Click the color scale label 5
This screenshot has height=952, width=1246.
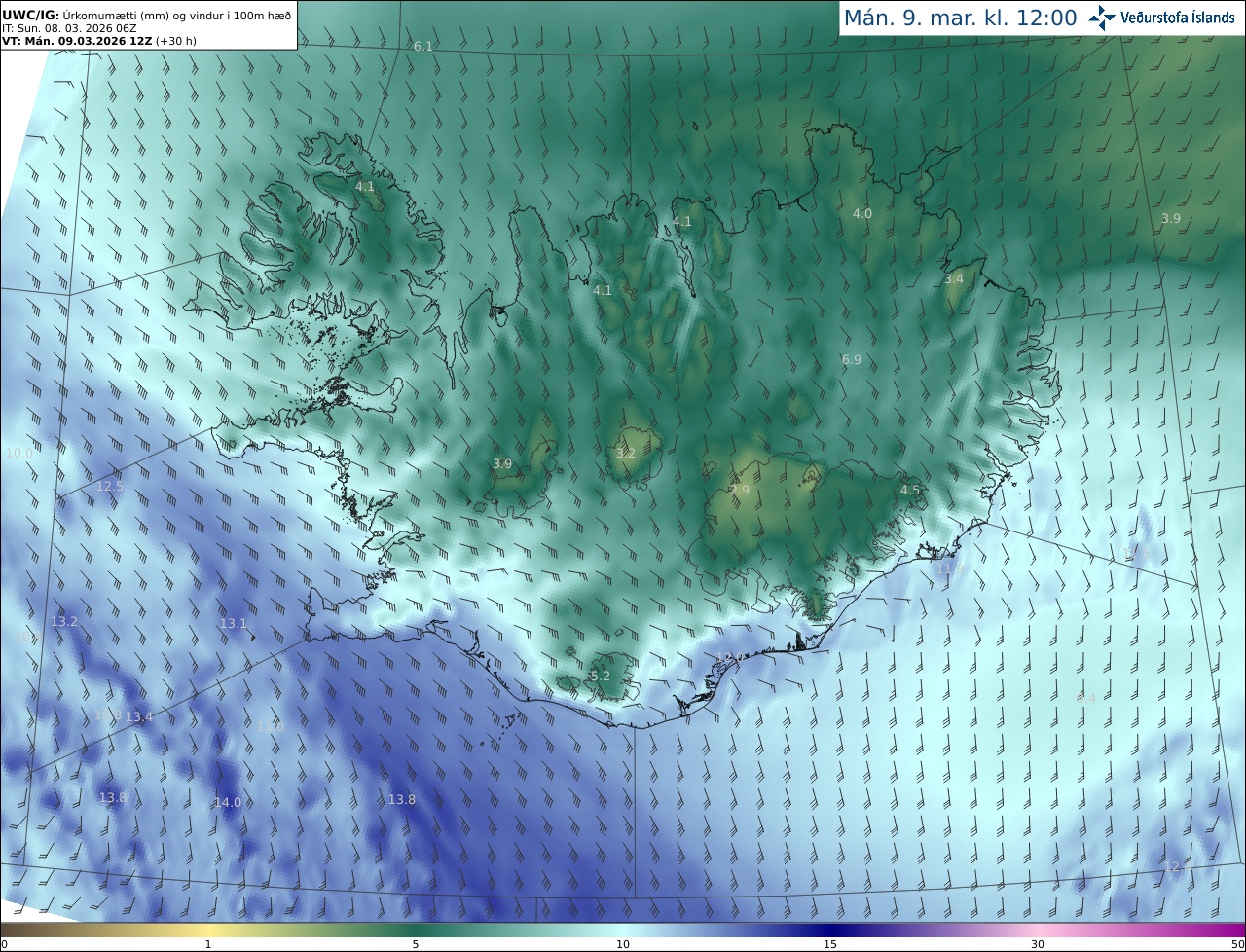416,945
